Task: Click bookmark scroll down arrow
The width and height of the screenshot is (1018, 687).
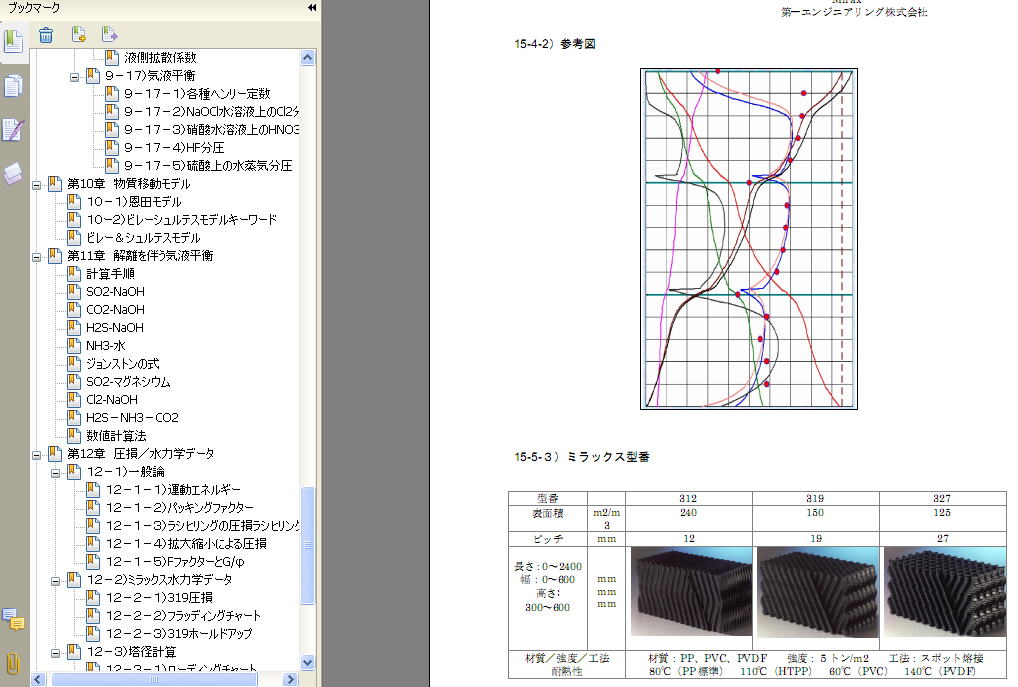Action: 308,662
